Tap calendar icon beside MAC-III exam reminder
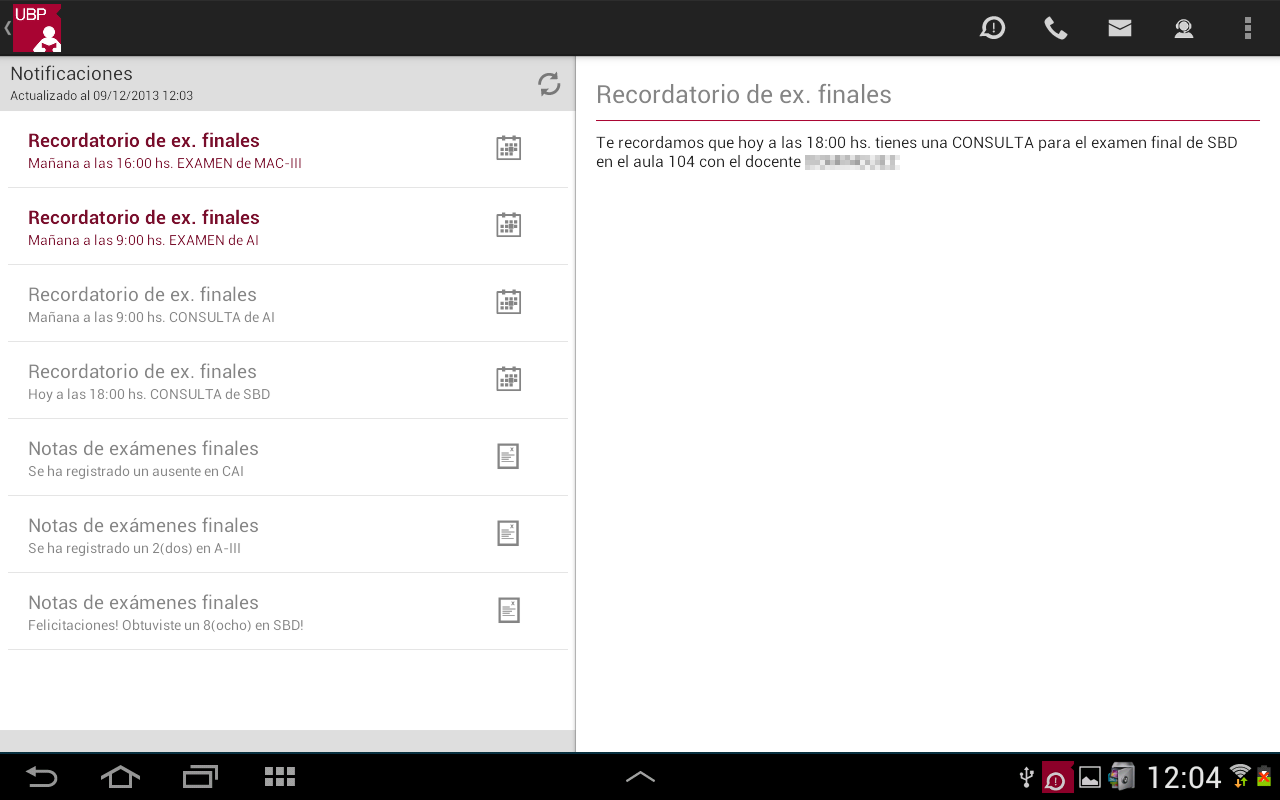This screenshot has width=1280, height=800. click(509, 148)
